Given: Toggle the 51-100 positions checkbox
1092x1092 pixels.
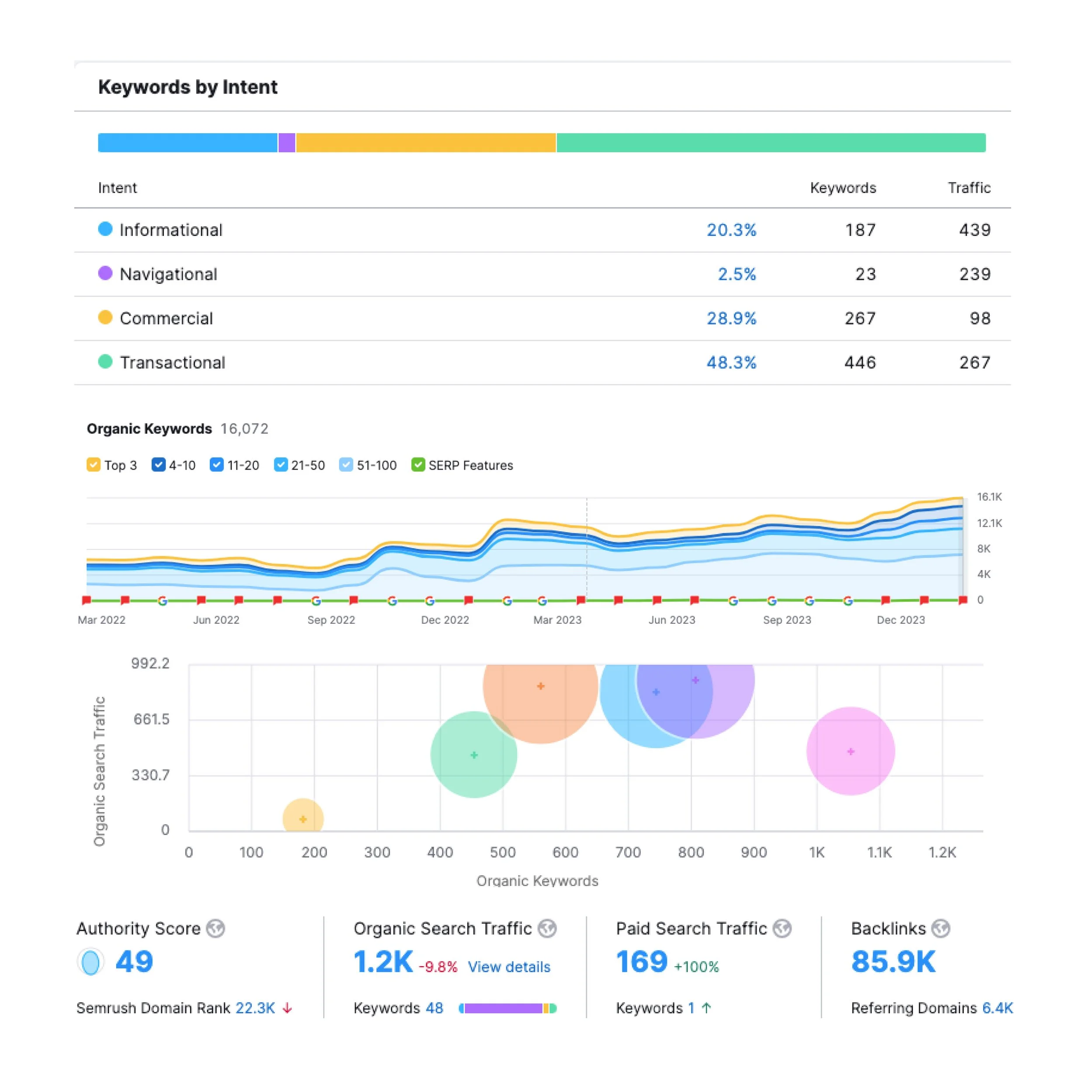Looking at the screenshot, I should coord(346,465).
